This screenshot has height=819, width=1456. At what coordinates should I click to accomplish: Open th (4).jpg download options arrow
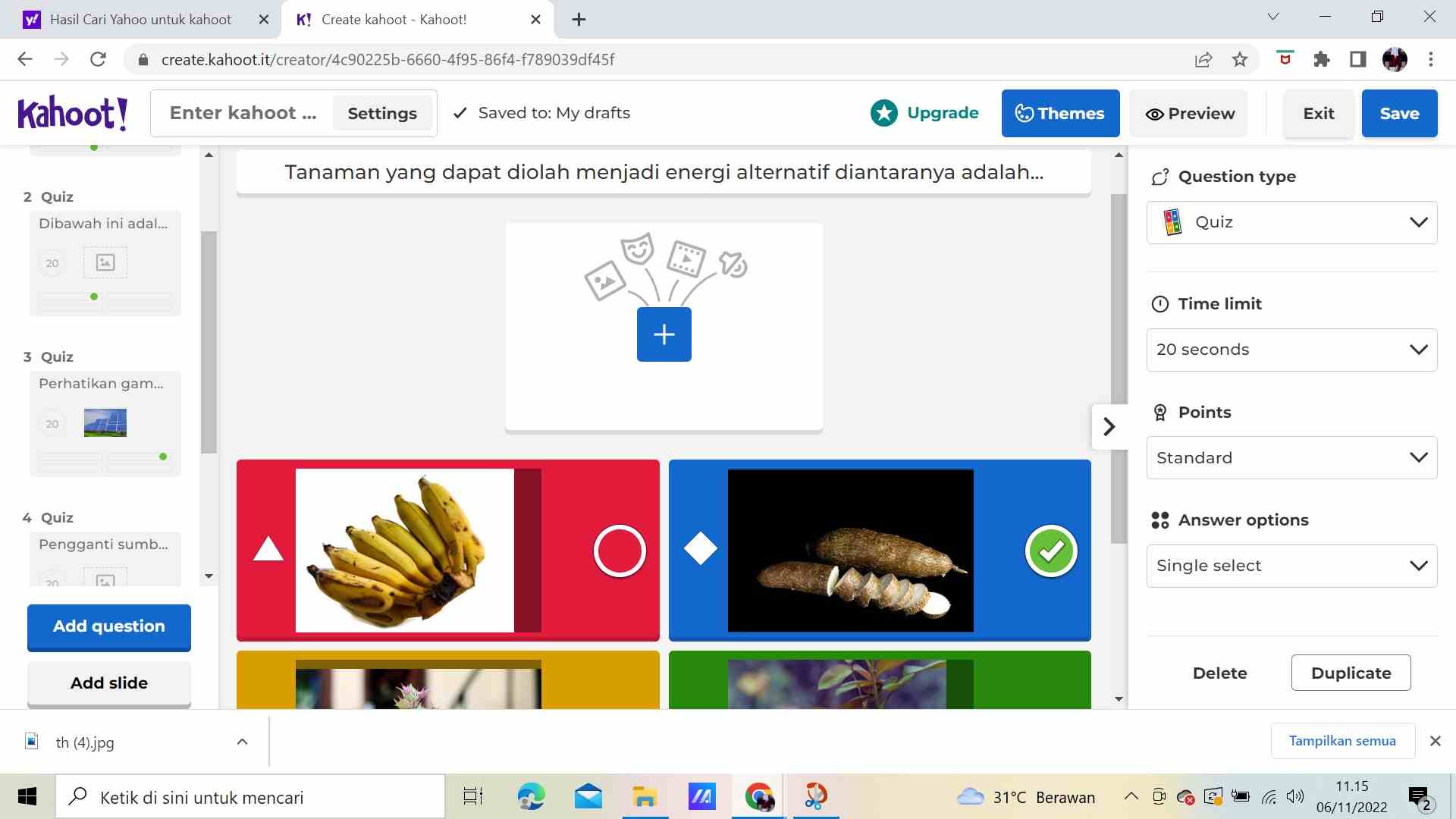[242, 742]
